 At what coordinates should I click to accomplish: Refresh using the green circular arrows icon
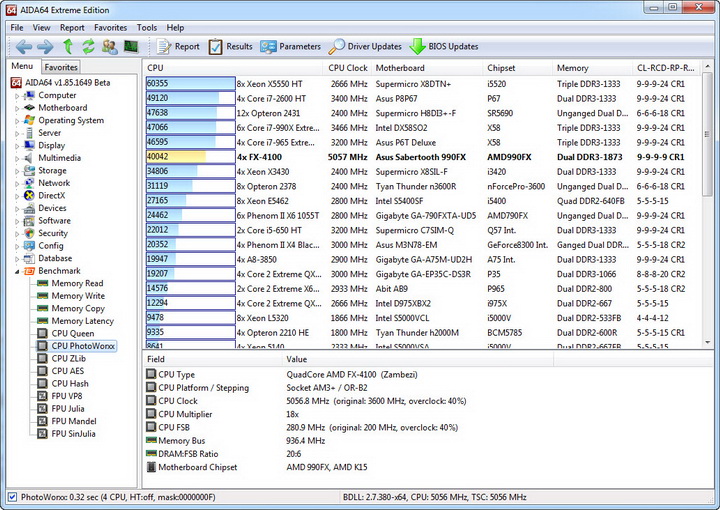[88, 46]
